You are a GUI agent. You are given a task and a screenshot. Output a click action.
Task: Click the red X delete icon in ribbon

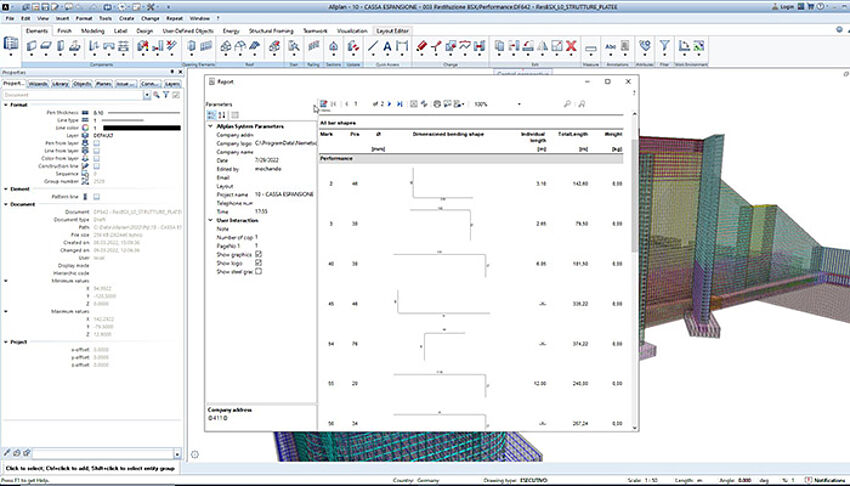pos(571,45)
